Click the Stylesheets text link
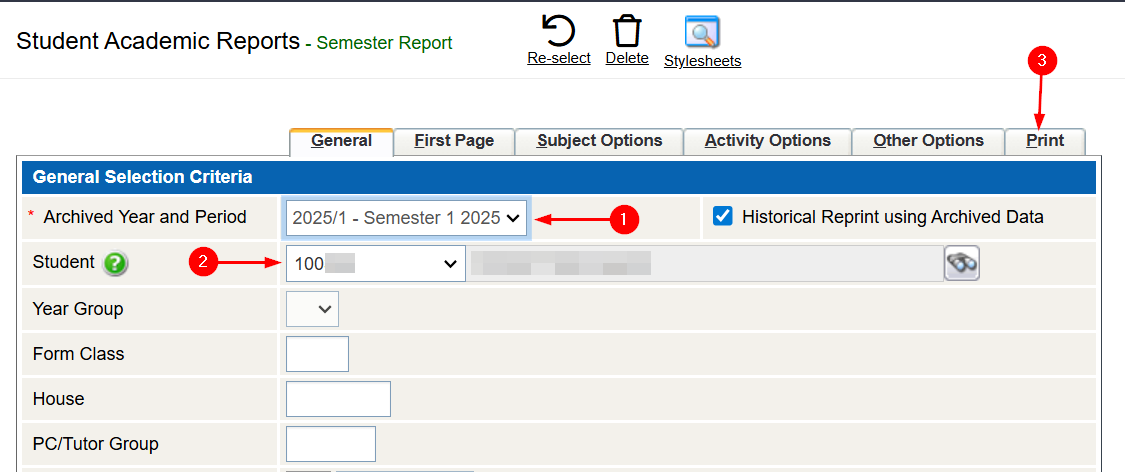Viewport: 1125px width, 472px height. coord(702,61)
